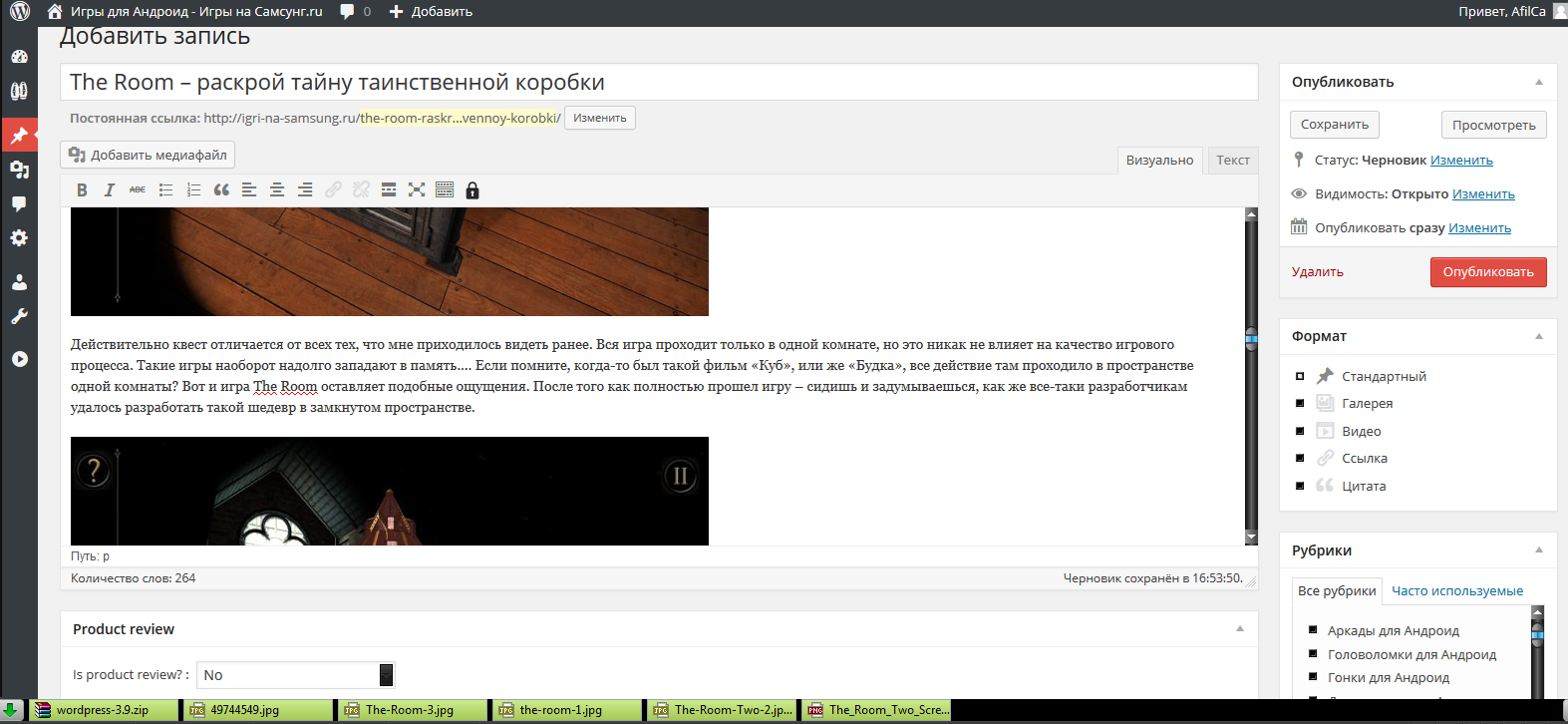1568x724 pixels.
Task: Open the WordPress logo menu
Action: coord(20,12)
